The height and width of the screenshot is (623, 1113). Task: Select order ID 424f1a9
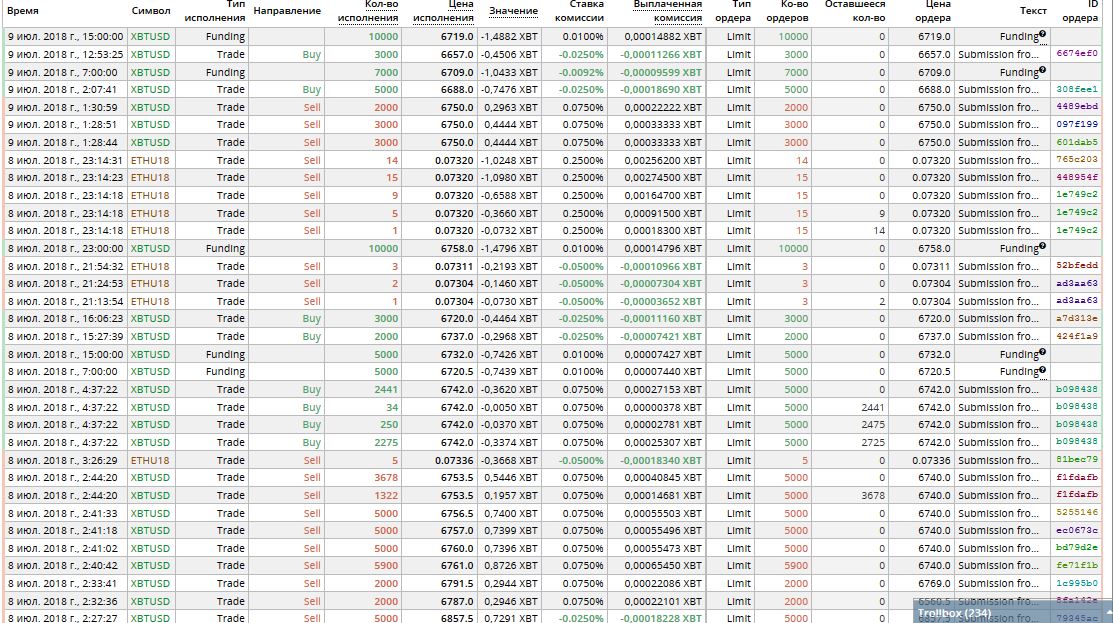coord(1077,336)
